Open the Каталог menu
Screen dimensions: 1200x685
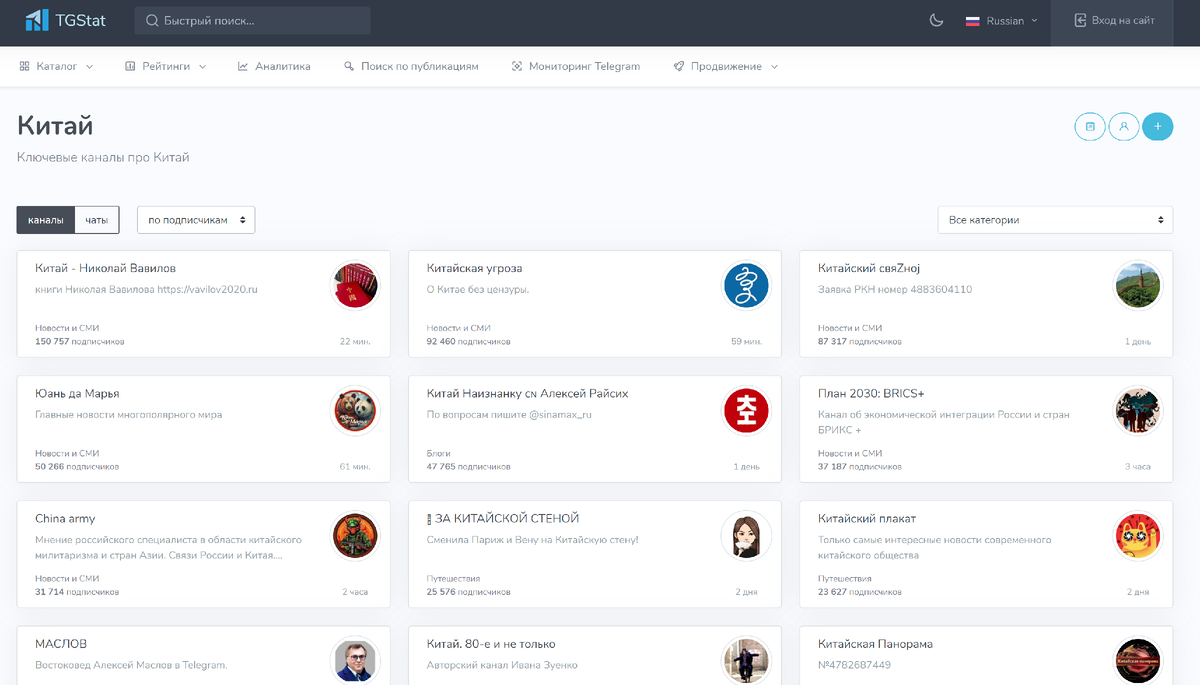pos(56,66)
